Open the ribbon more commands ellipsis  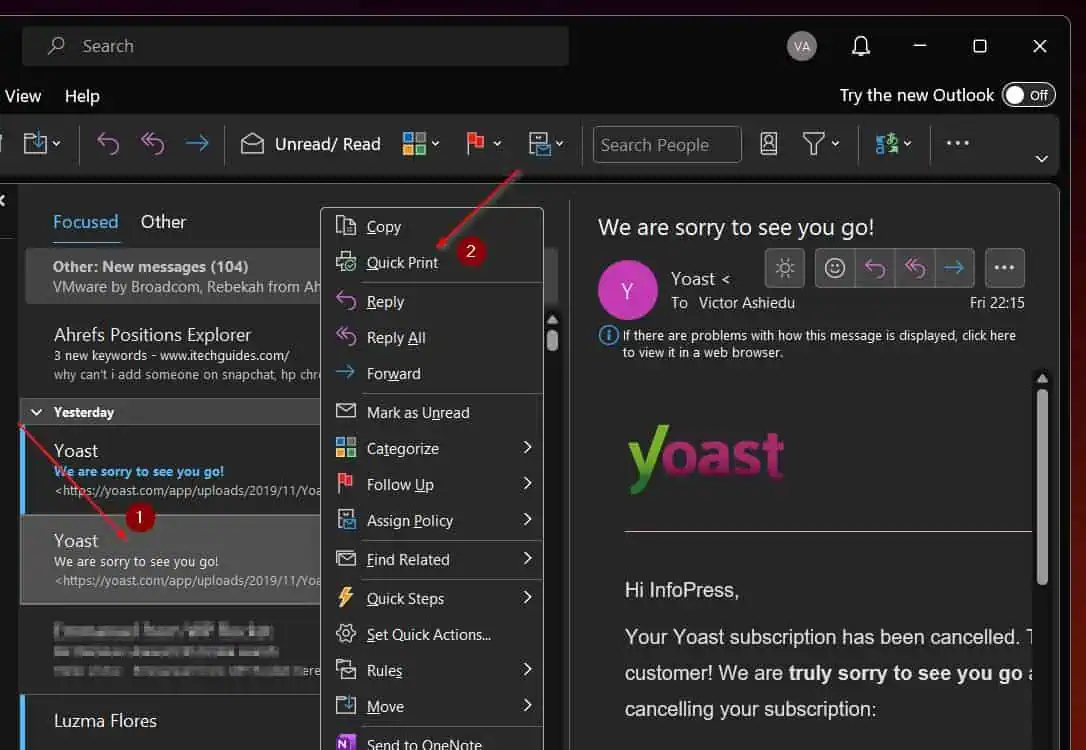pos(957,143)
